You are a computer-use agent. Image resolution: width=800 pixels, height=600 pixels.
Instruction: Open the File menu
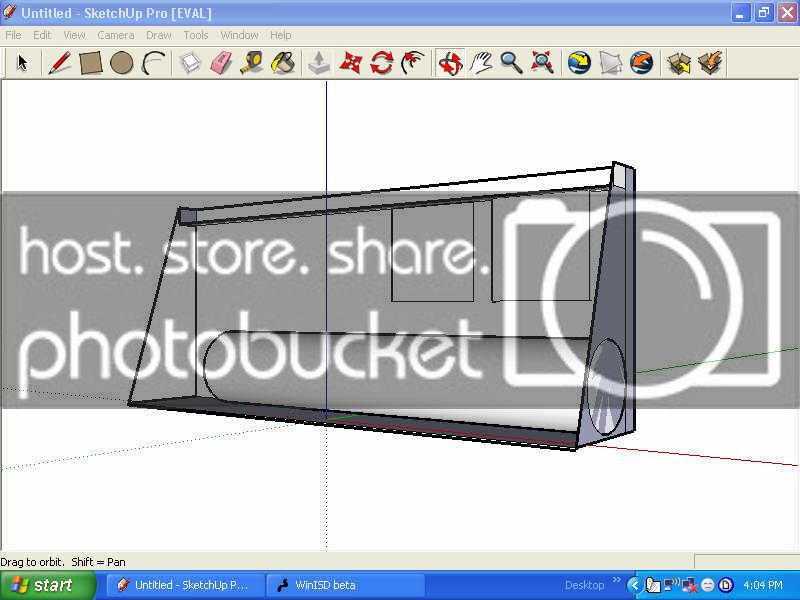pyautogui.click(x=13, y=35)
